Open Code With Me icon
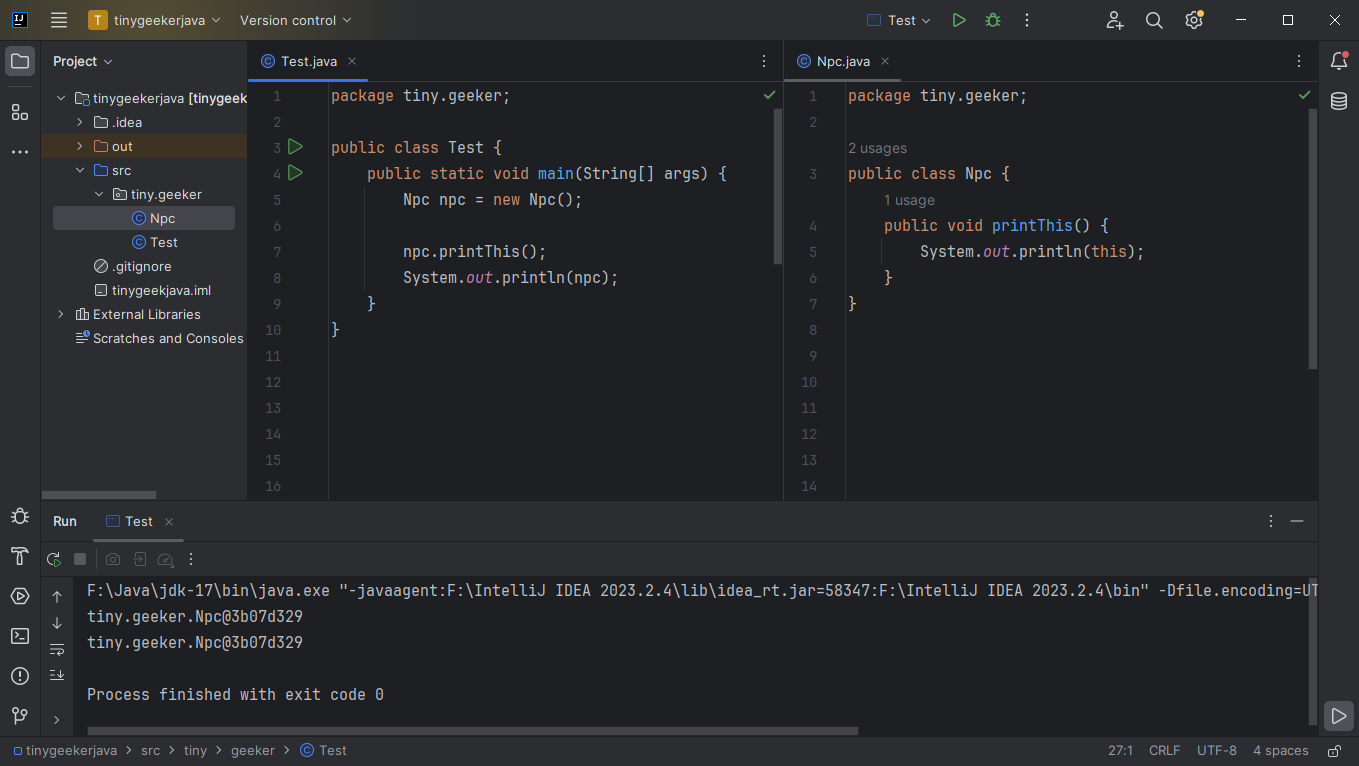The image size is (1359, 766). pos(1115,20)
